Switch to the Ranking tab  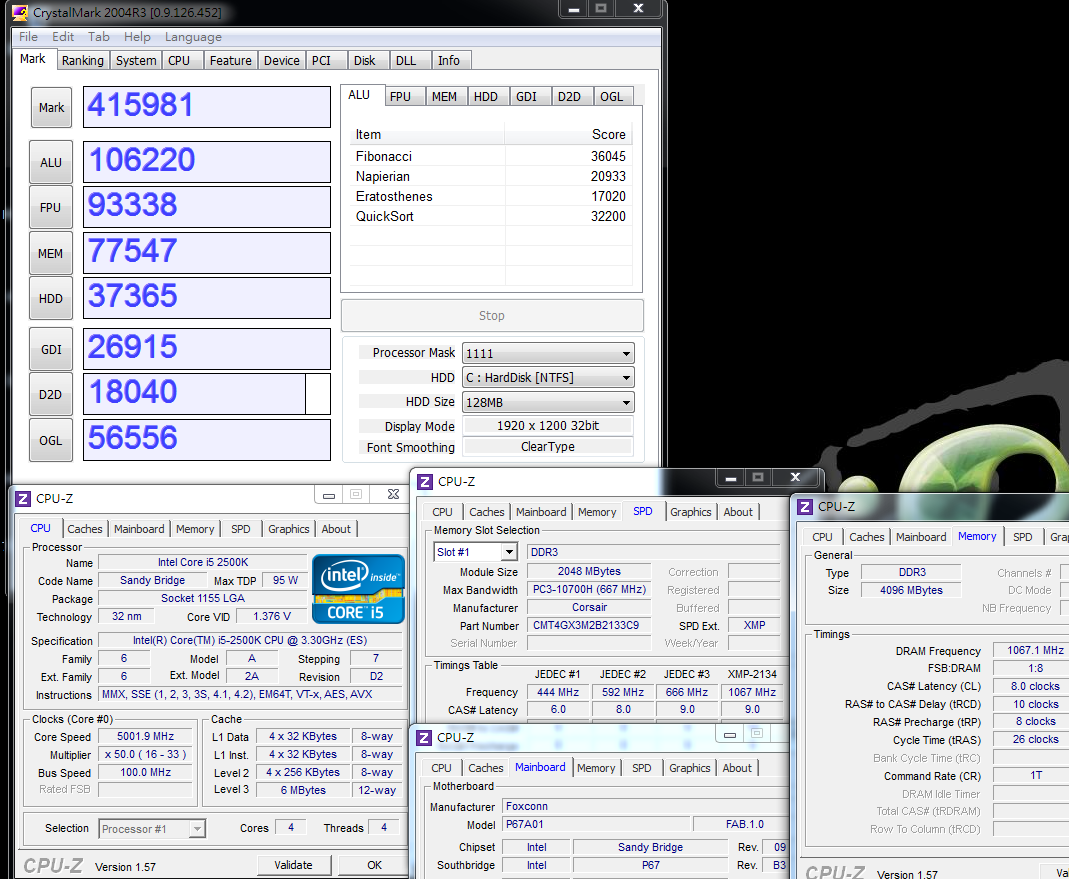82,61
